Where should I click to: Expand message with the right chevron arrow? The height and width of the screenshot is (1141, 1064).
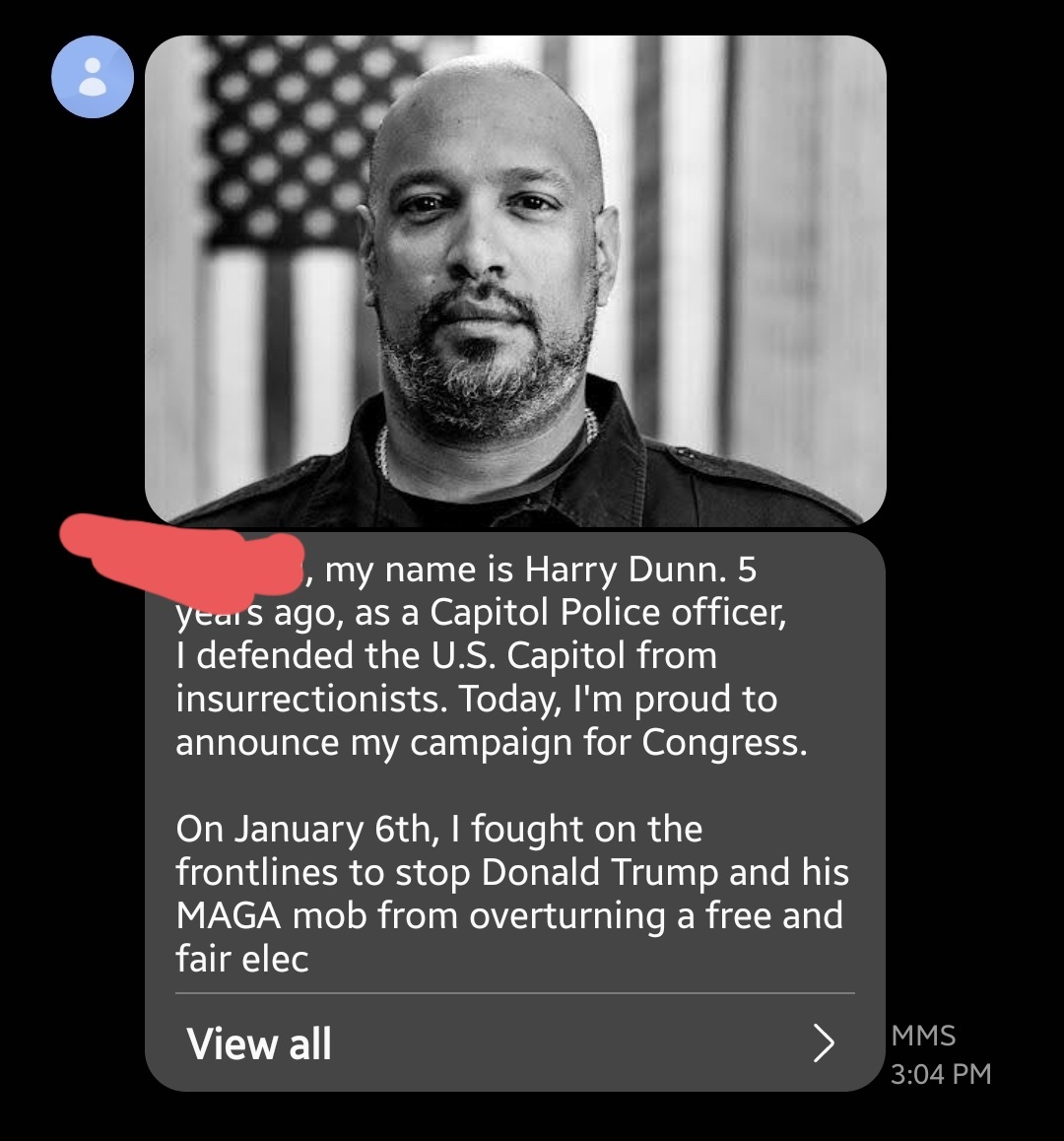[x=823, y=1042]
